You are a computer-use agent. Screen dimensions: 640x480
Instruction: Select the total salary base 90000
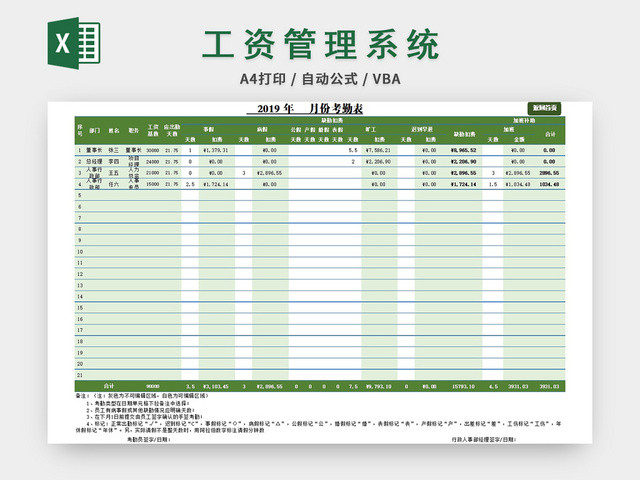[x=153, y=386]
